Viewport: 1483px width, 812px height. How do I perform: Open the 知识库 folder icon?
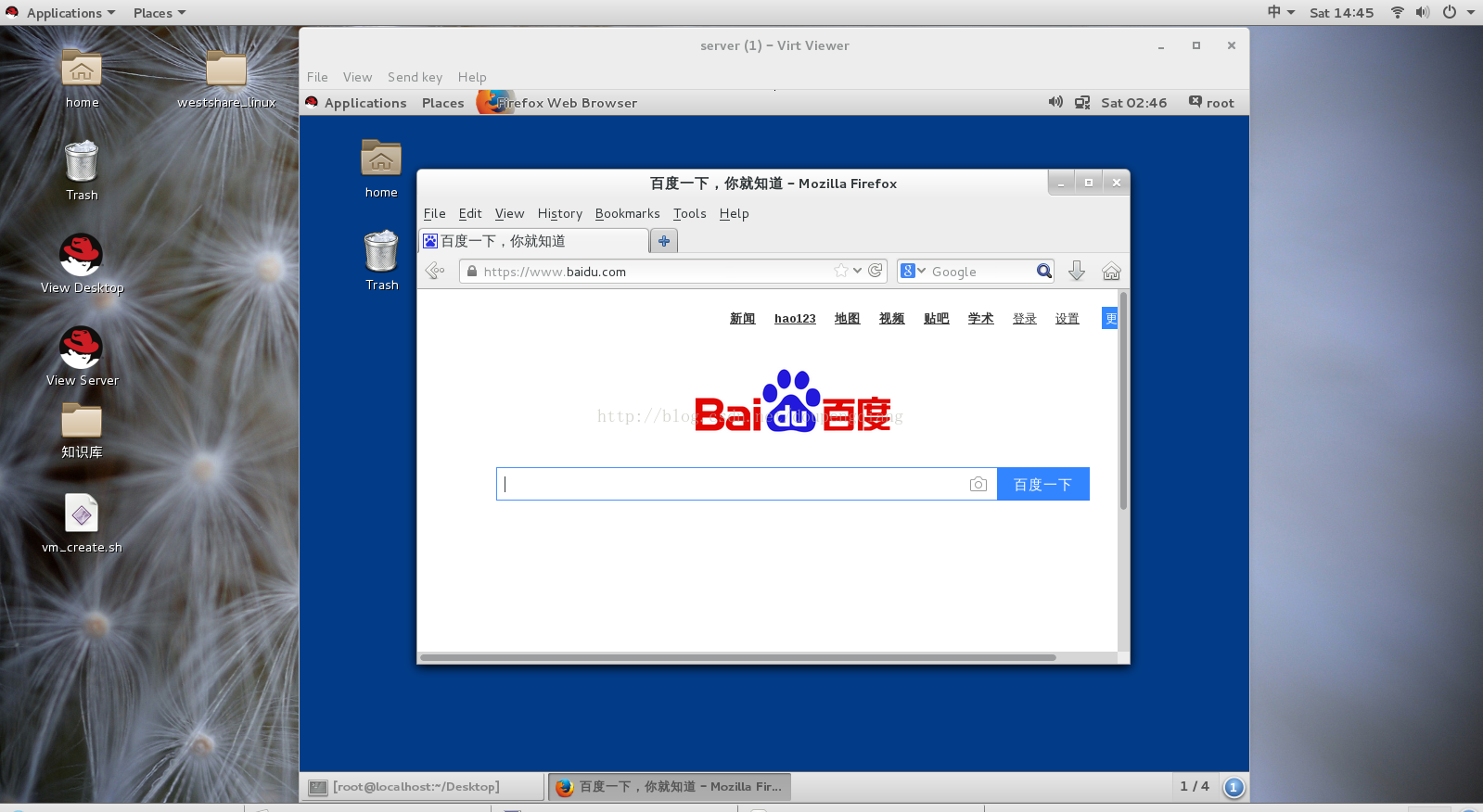pyautogui.click(x=82, y=420)
